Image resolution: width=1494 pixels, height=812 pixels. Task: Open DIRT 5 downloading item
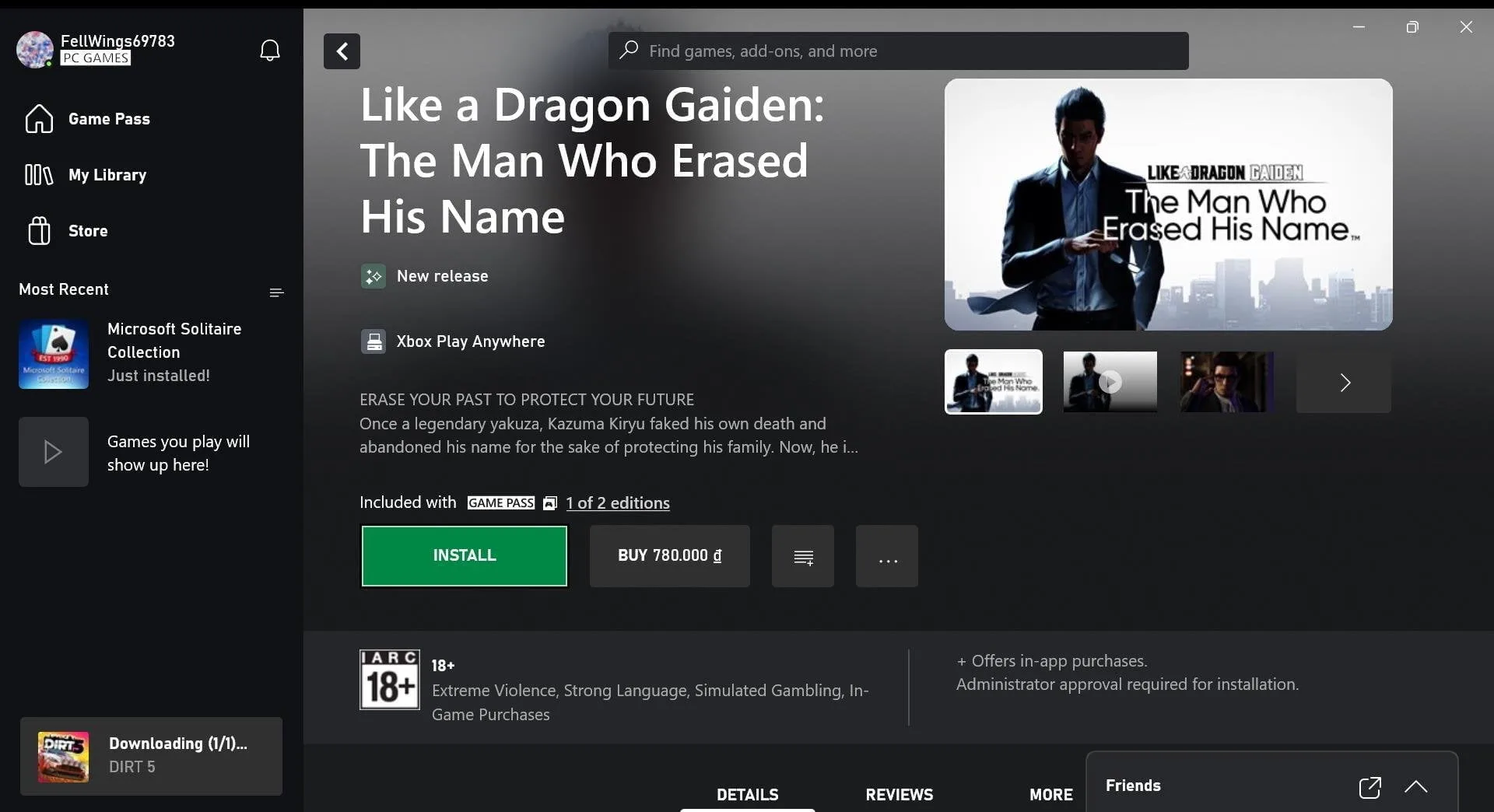(151, 756)
